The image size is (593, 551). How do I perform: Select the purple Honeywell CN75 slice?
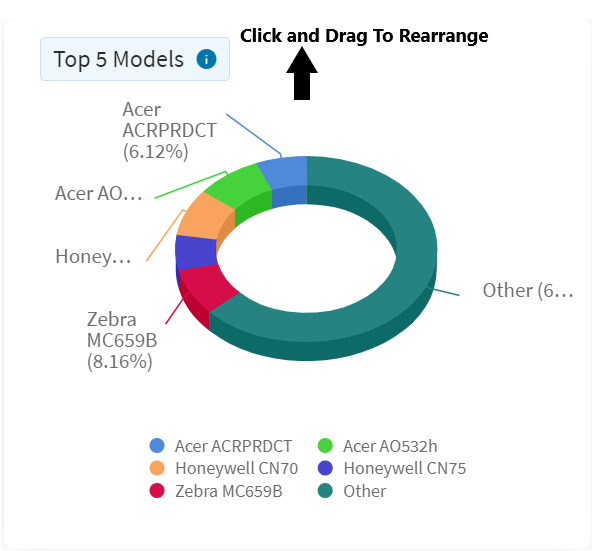click(194, 252)
